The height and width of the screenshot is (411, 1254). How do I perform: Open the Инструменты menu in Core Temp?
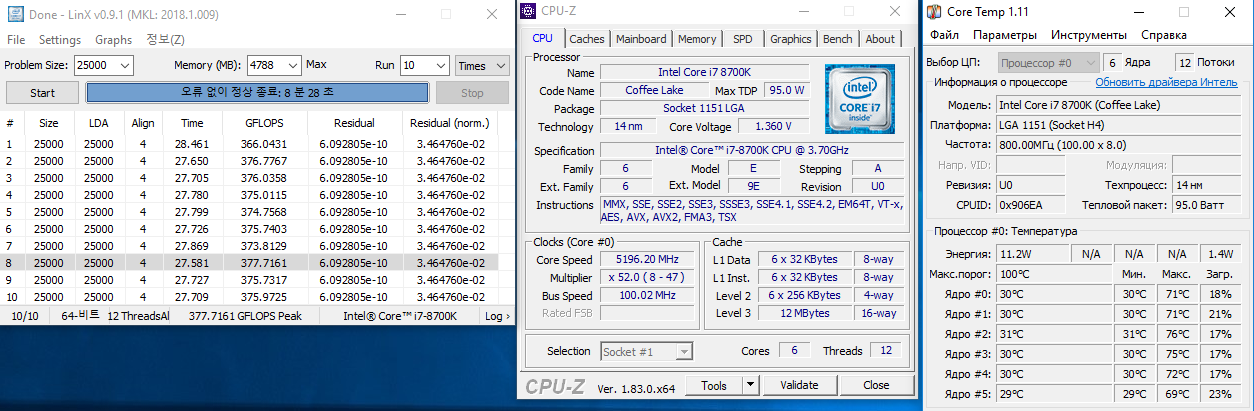pos(1089,35)
